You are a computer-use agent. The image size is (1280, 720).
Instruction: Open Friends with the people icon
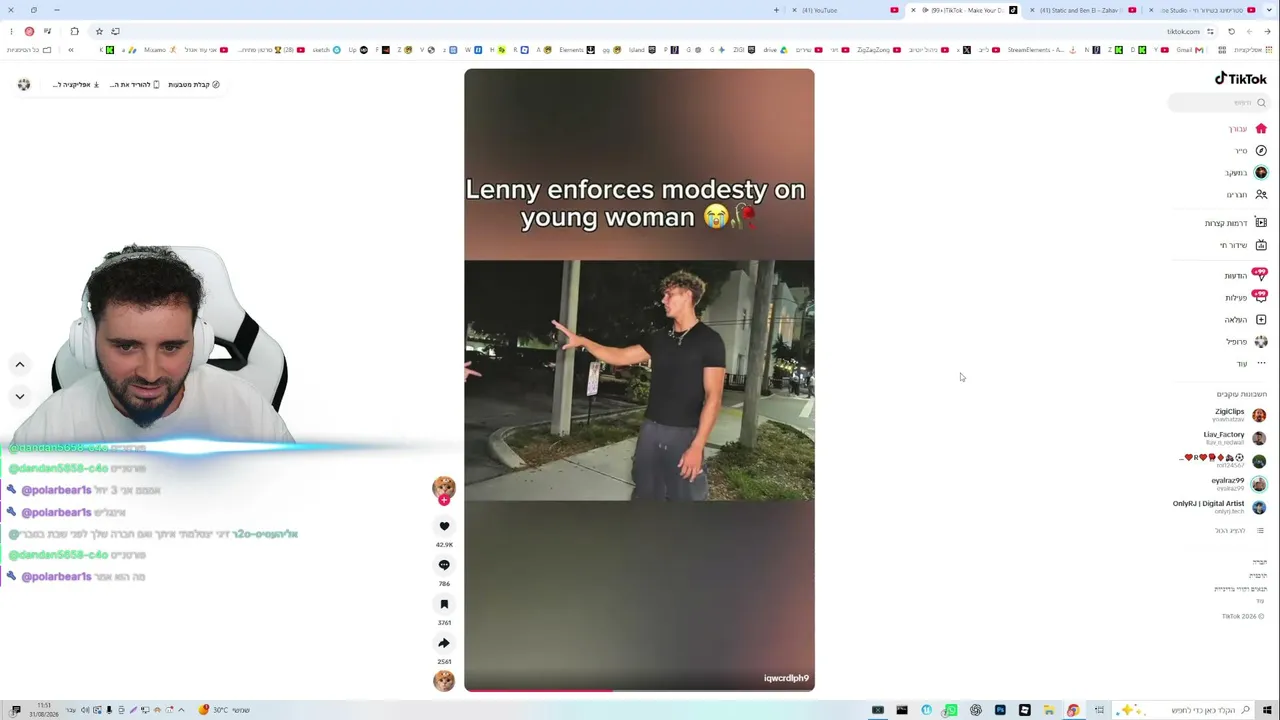tap(1261, 194)
